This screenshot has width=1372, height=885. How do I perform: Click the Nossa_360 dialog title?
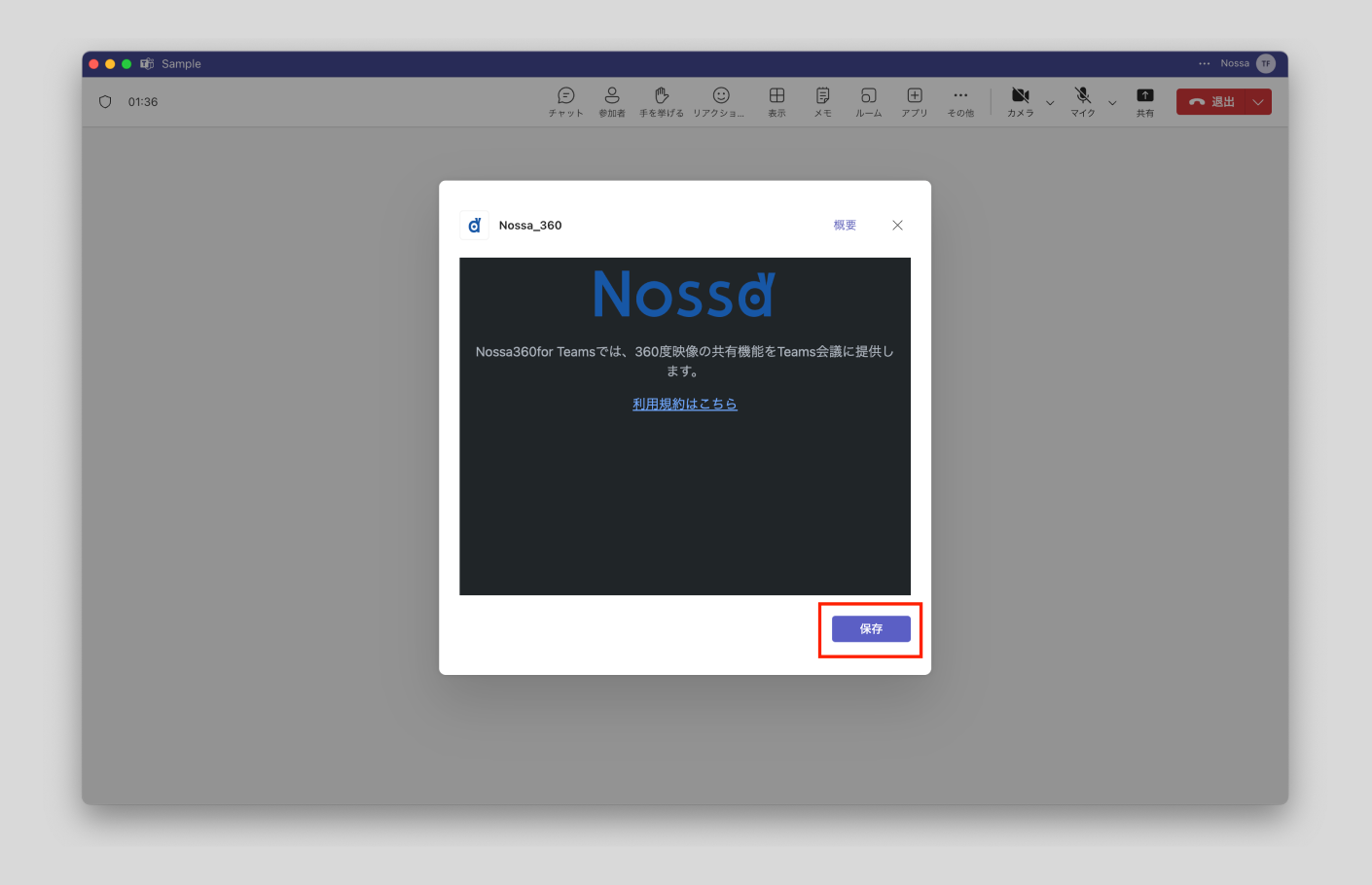coord(530,225)
